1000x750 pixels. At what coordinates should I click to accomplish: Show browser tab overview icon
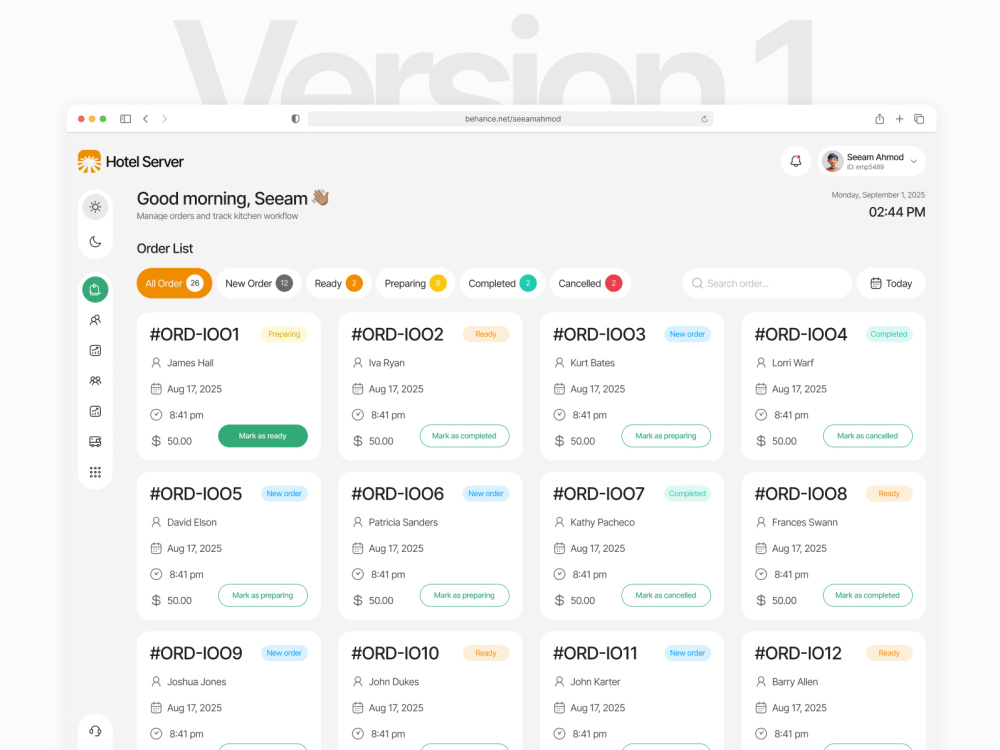[x=919, y=119]
